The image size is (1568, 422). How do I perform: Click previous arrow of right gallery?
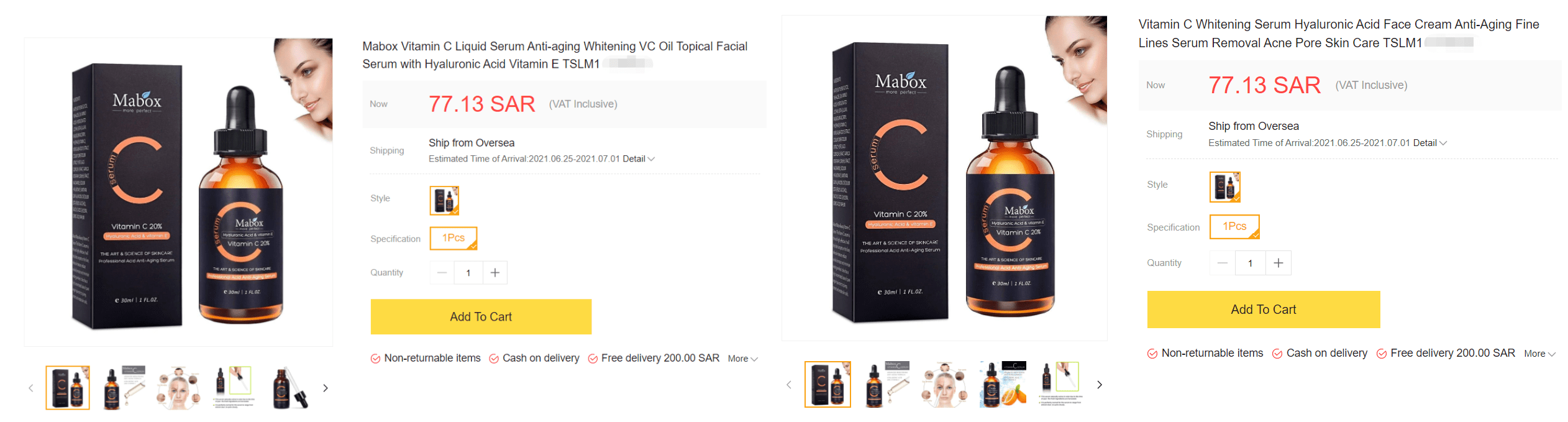click(789, 385)
